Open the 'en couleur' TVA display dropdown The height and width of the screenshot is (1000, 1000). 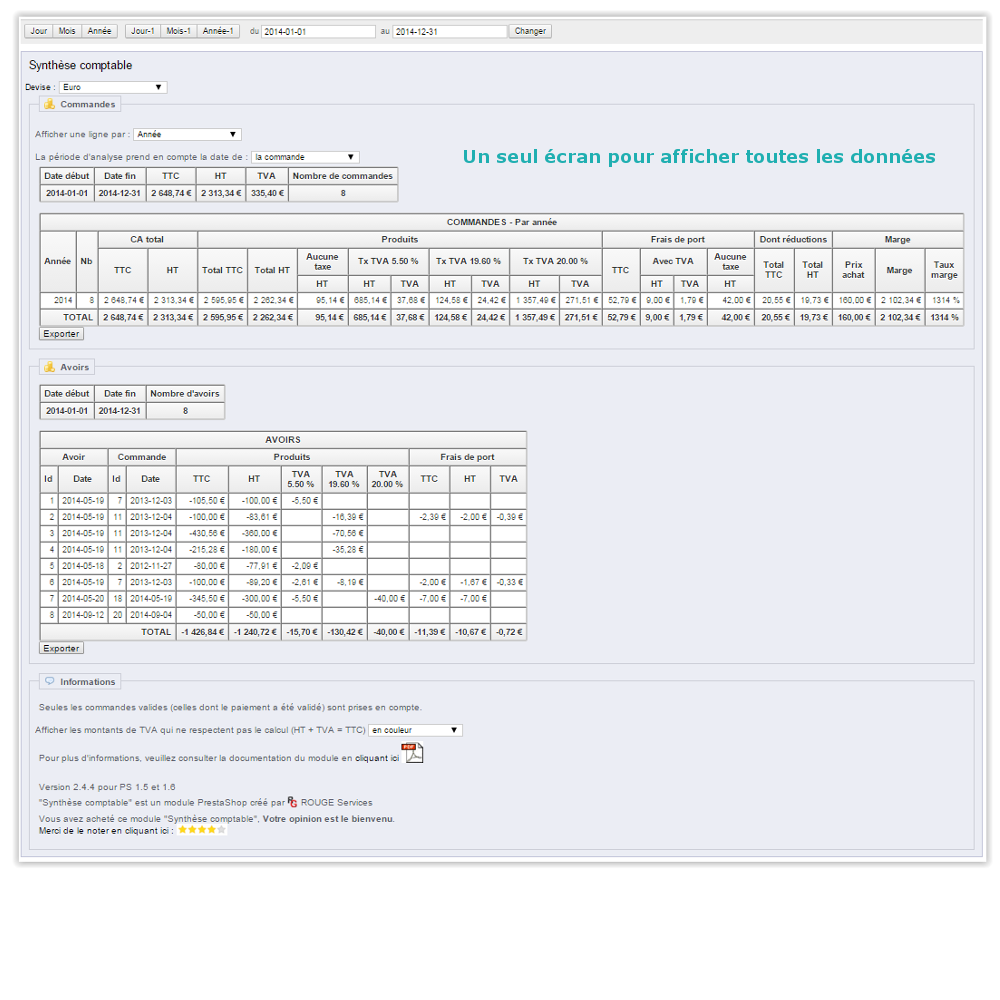tap(415, 730)
